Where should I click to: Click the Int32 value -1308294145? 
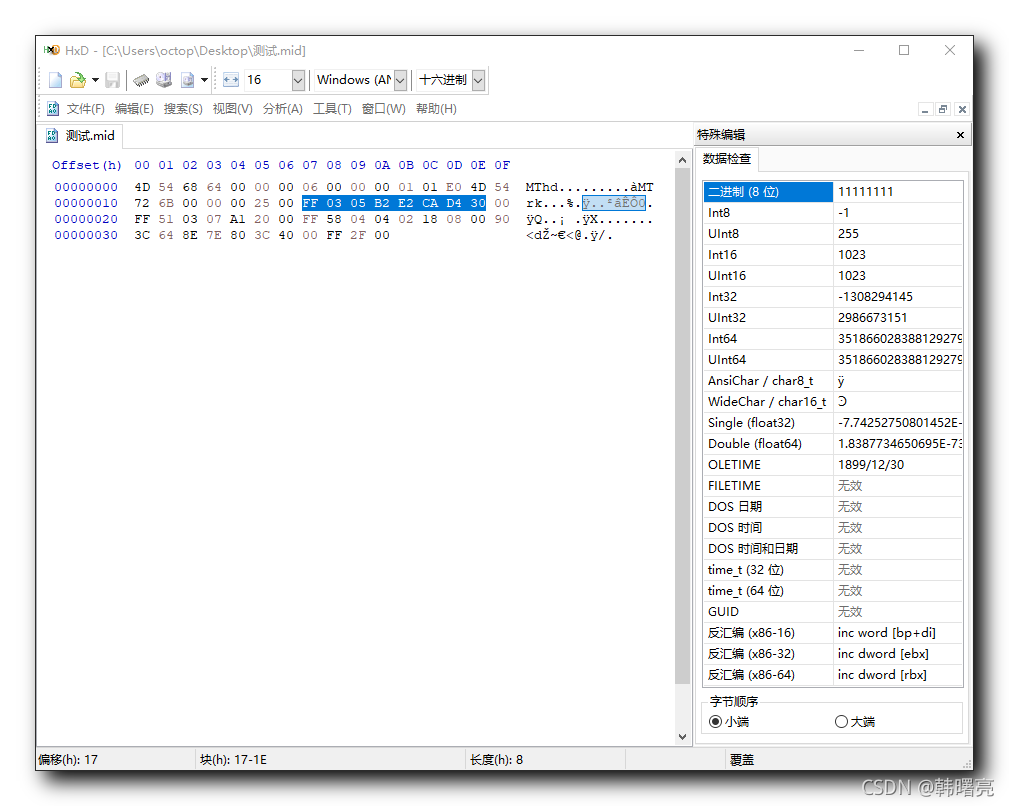[x=875, y=297]
